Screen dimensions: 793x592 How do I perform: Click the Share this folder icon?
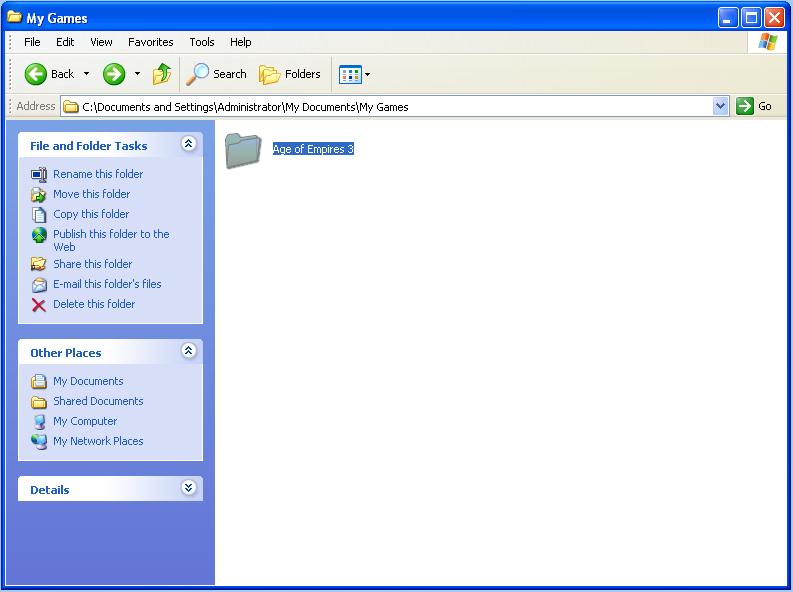pos(39,264)
